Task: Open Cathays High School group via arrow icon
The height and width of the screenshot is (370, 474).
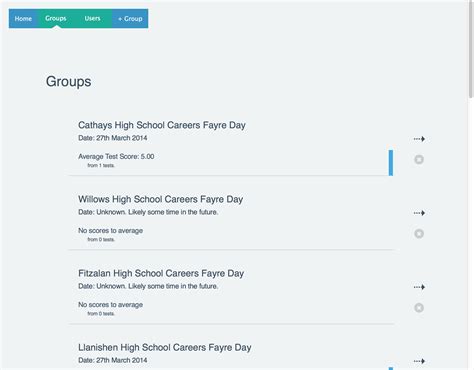Action: pyautogui.click(x=419, y=139)
